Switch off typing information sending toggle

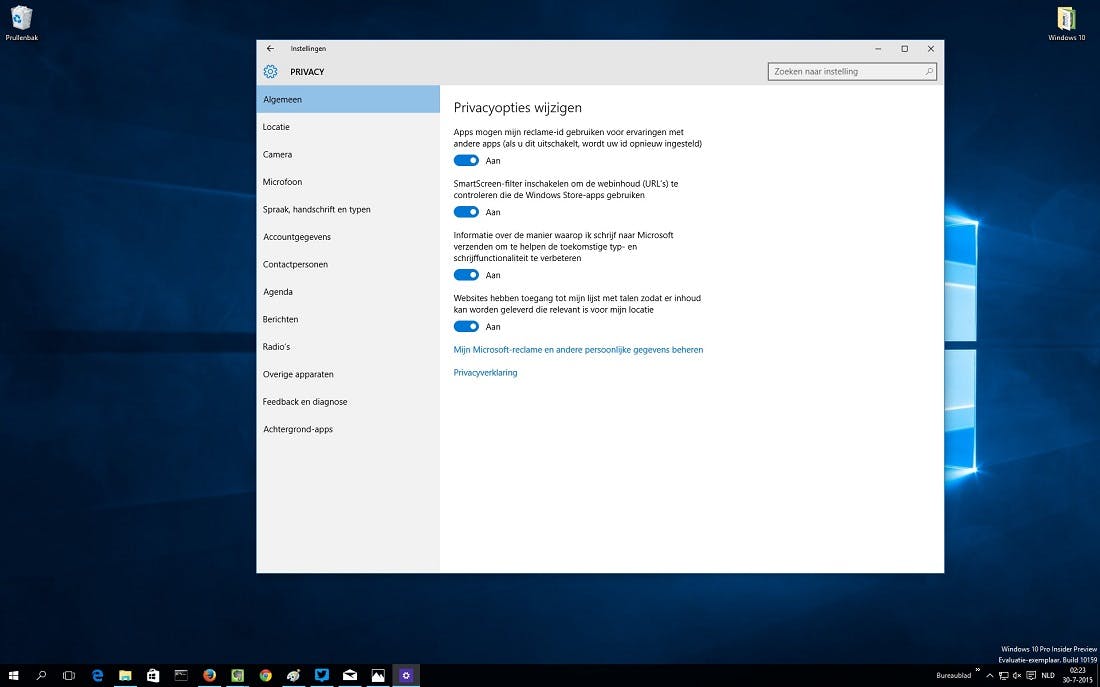466,275
